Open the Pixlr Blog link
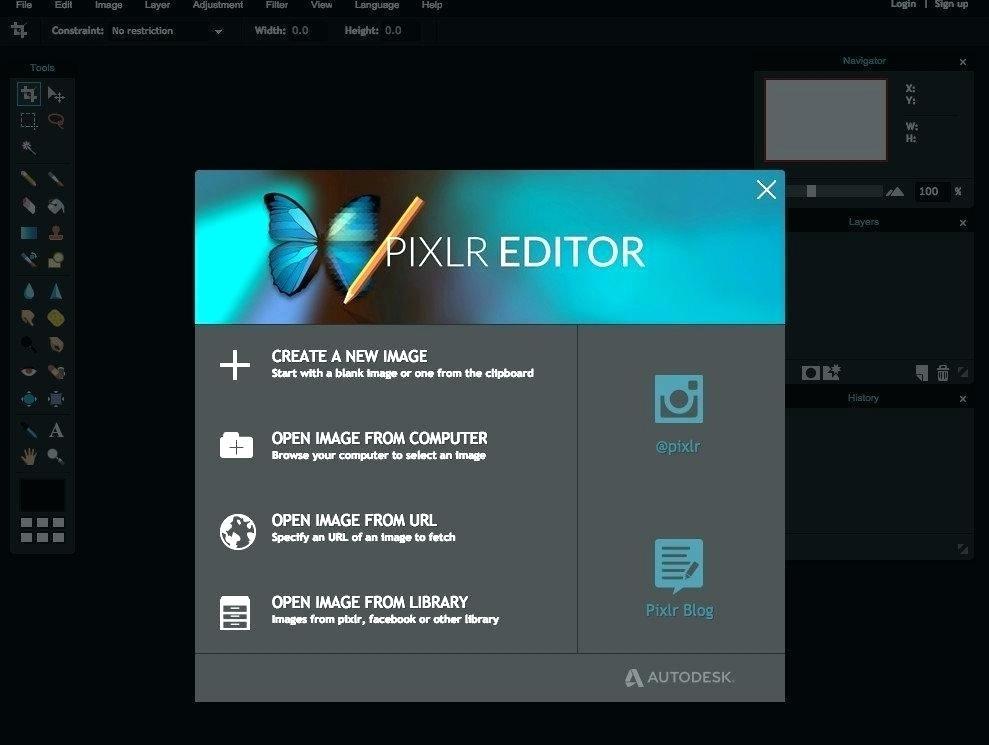Screen dimensions: 989x745 (679, 578)
